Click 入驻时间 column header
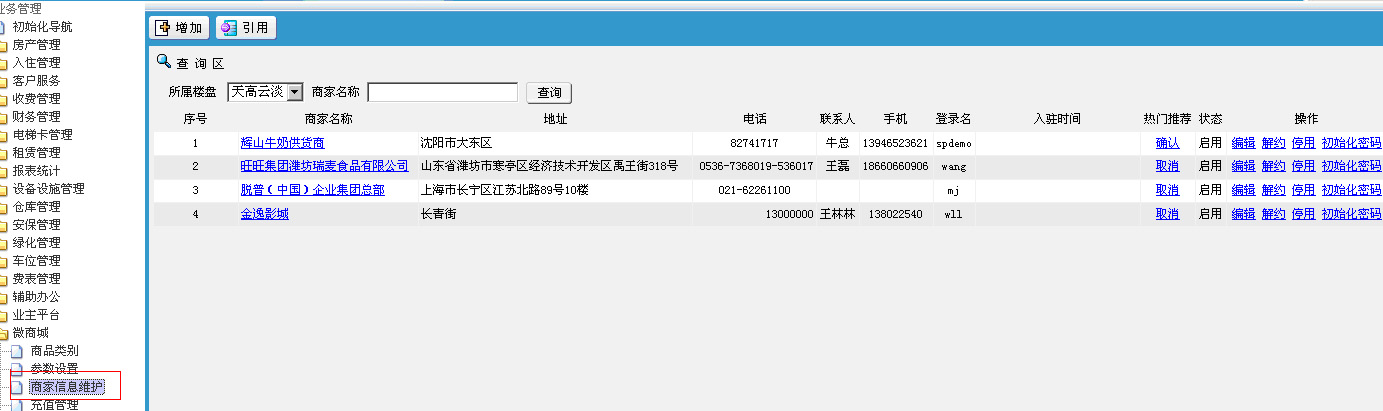The height and width of the screenshot is (411, 1383). (x=1057, y=119)
